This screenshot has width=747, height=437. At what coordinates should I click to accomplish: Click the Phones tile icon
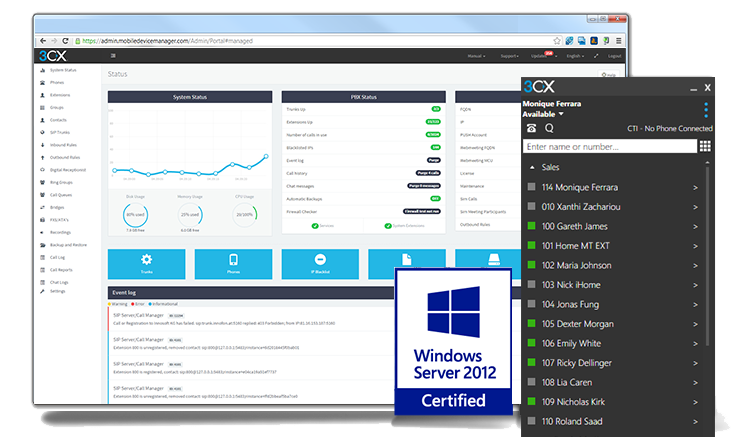point(233,260)
